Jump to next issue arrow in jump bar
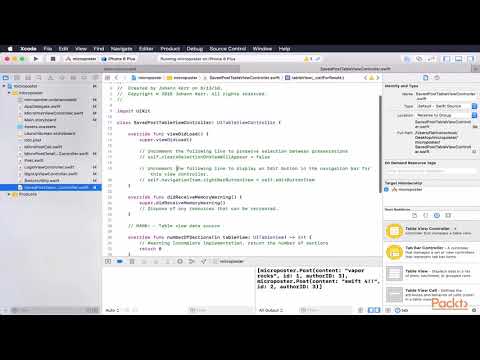 (x=378, y=78)
